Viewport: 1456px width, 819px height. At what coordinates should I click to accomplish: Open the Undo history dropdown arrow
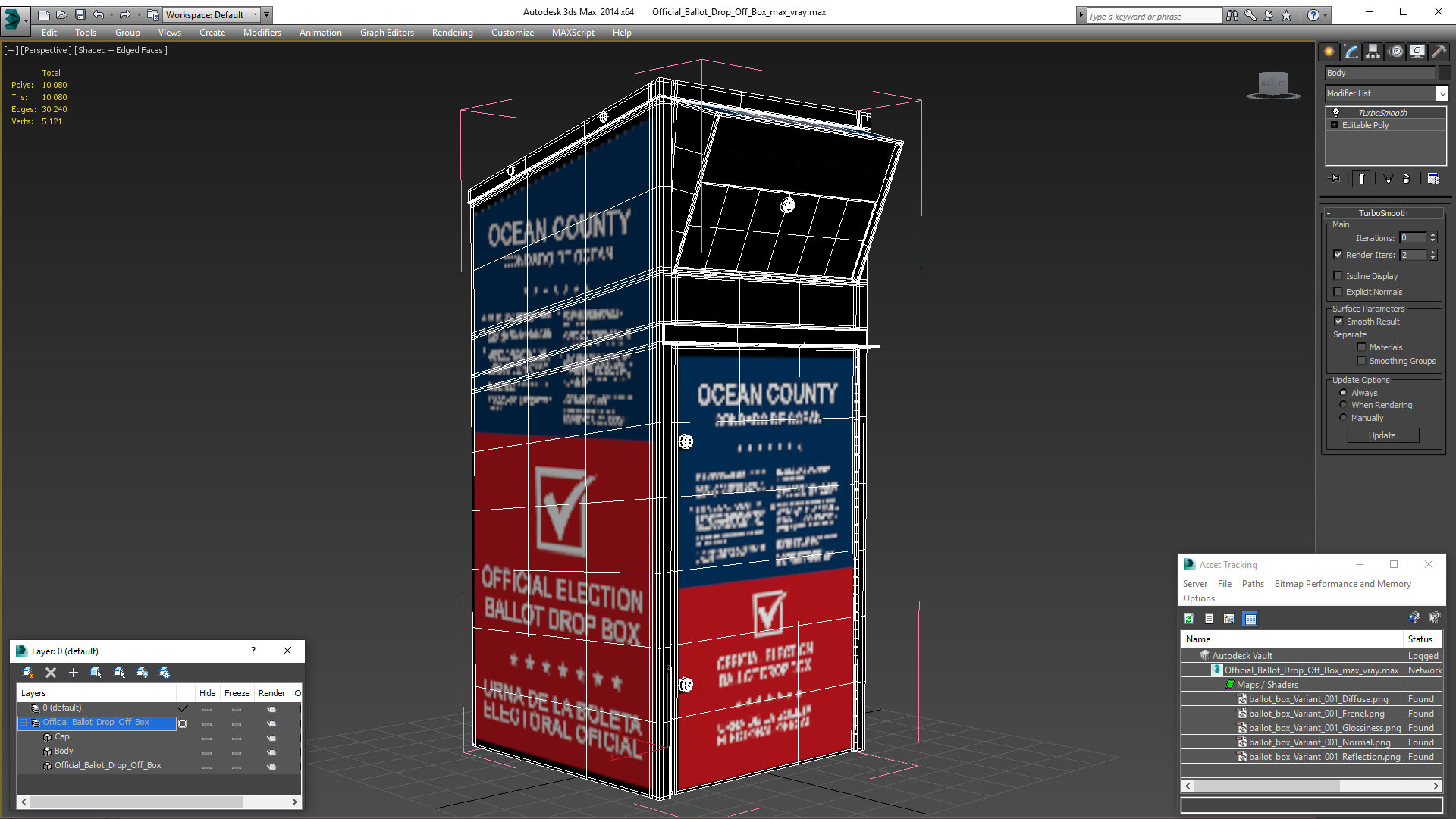pyautogui.click(x=111, y=14)
